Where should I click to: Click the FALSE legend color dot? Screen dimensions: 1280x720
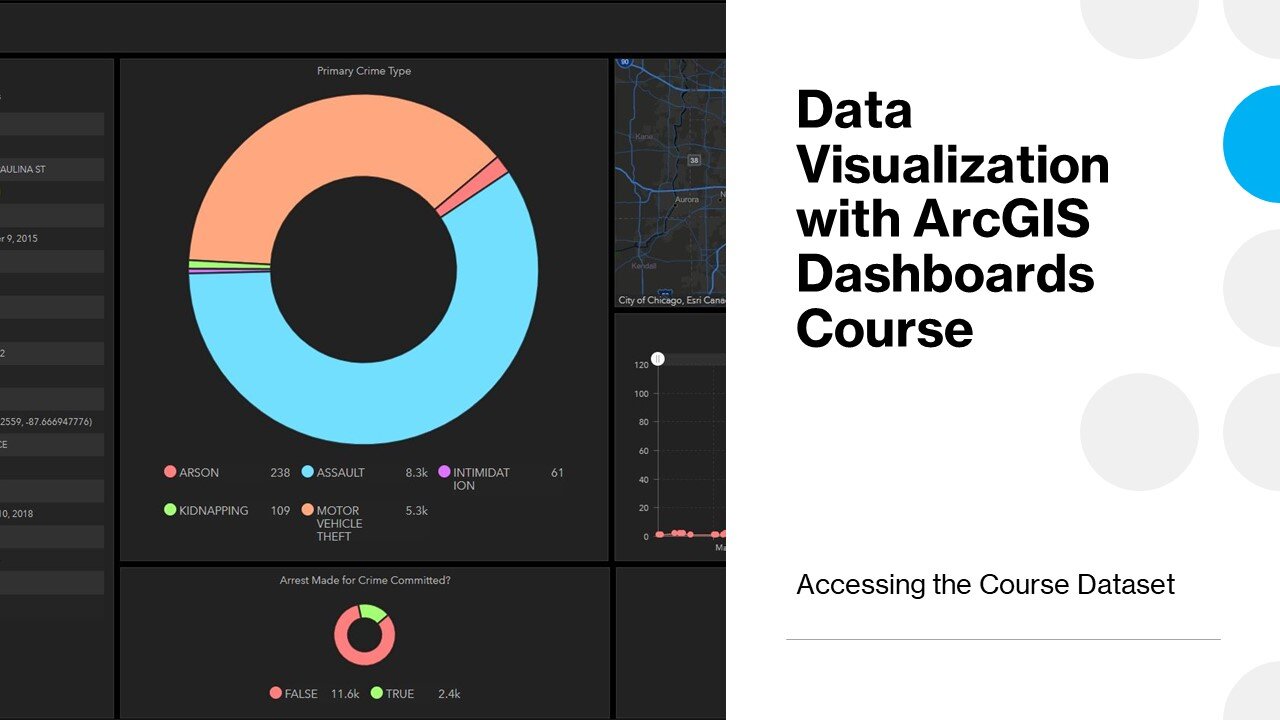(x=276, y=693)
